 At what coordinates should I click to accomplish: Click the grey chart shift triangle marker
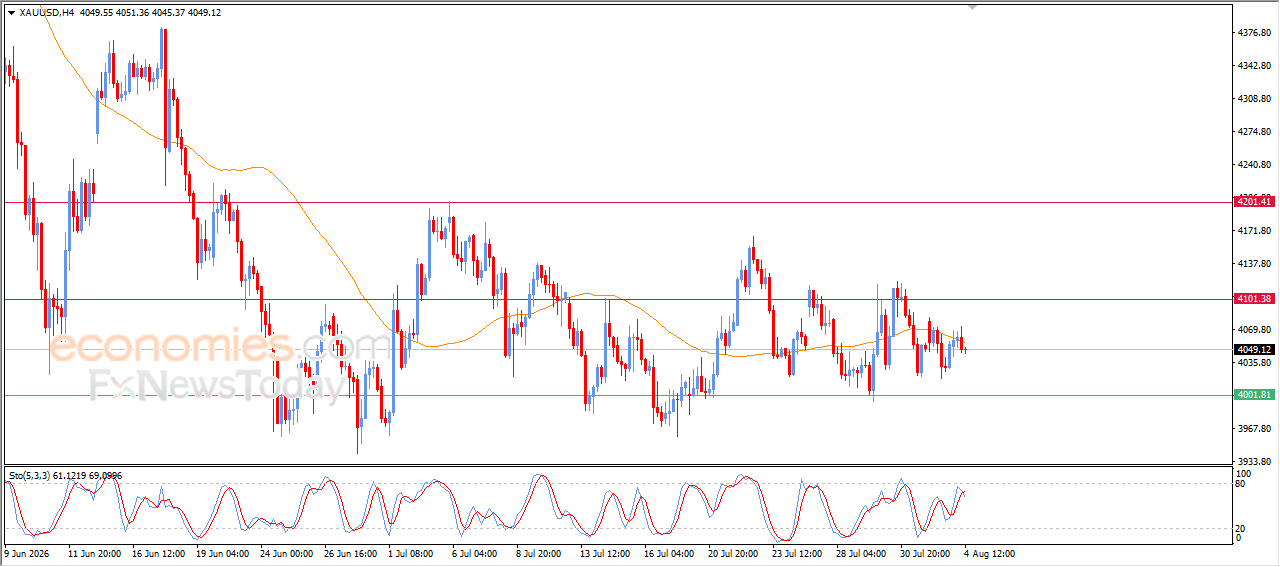(972, 7)
